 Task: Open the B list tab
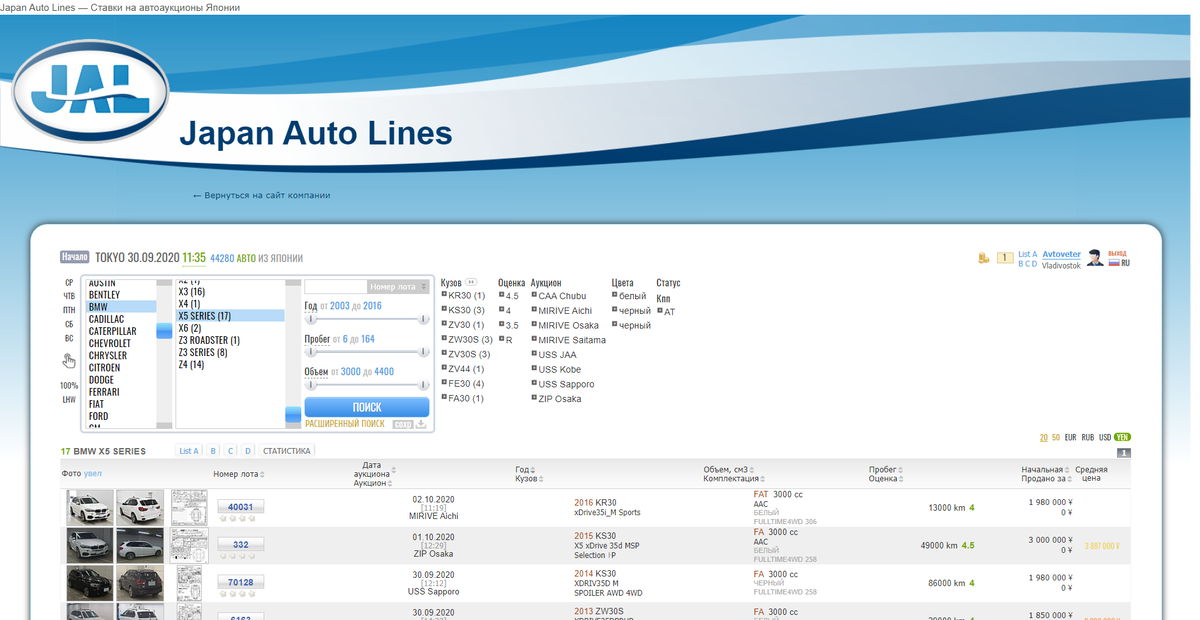coord(213,451)
